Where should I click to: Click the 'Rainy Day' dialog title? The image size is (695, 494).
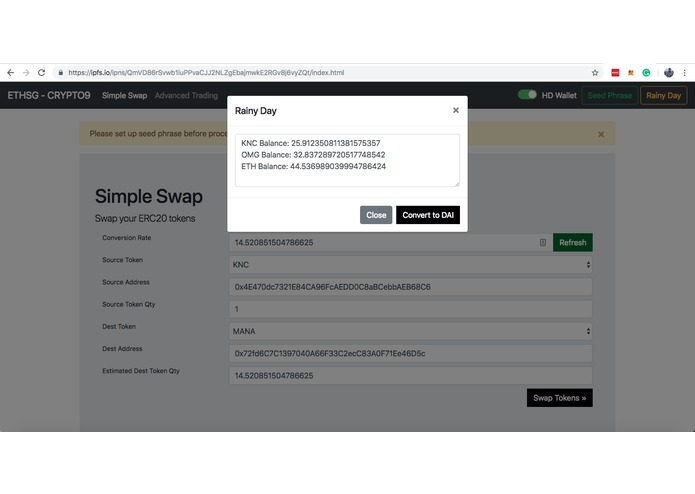[256, 111]
